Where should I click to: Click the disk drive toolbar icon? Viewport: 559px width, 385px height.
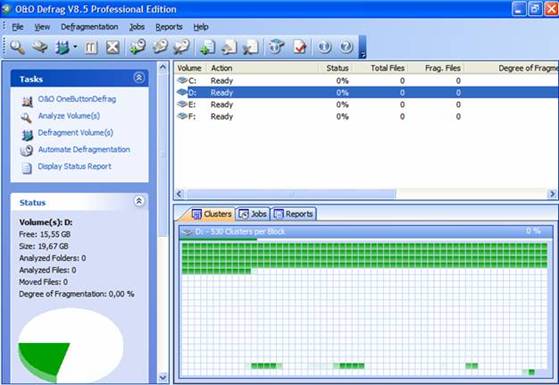pos(39,47)
